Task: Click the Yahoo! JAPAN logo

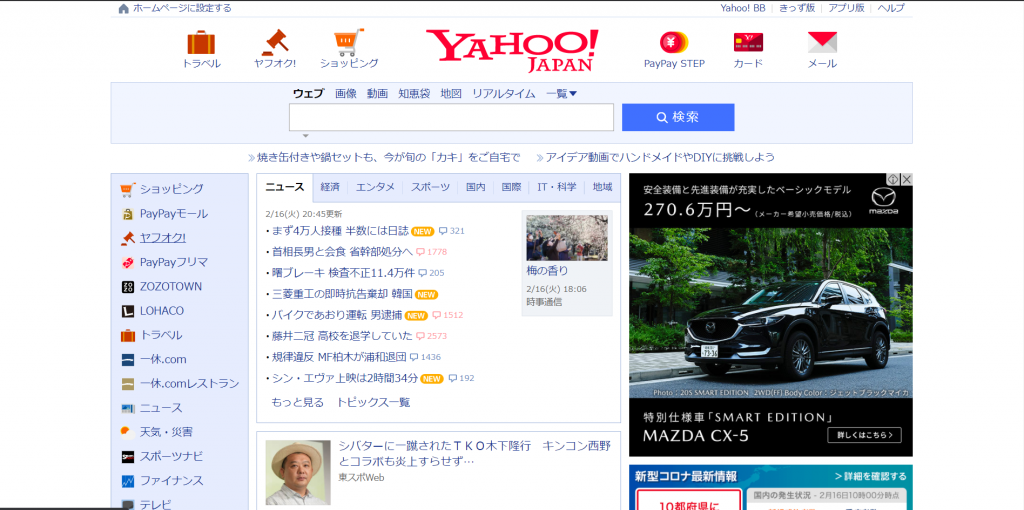Action: coord(511,50)
